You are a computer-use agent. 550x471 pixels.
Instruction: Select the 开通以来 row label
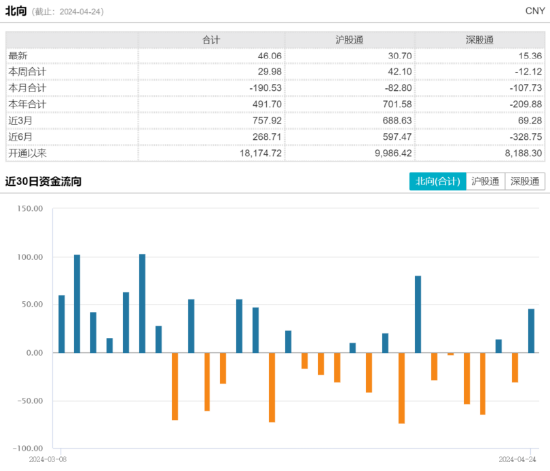[27, 153]
